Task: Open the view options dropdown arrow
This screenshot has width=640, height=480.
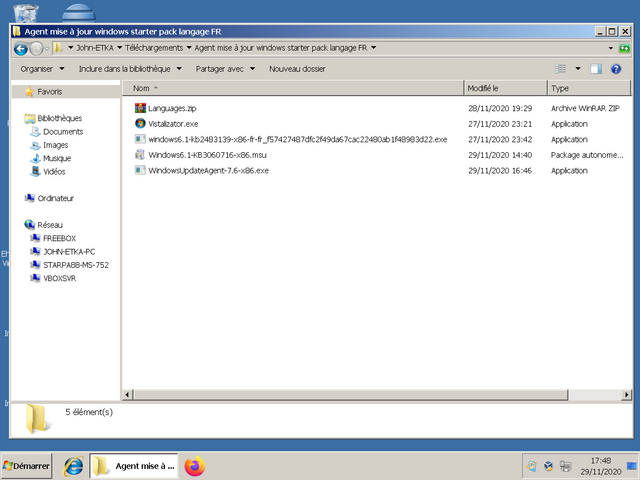Action: point(578,69)
